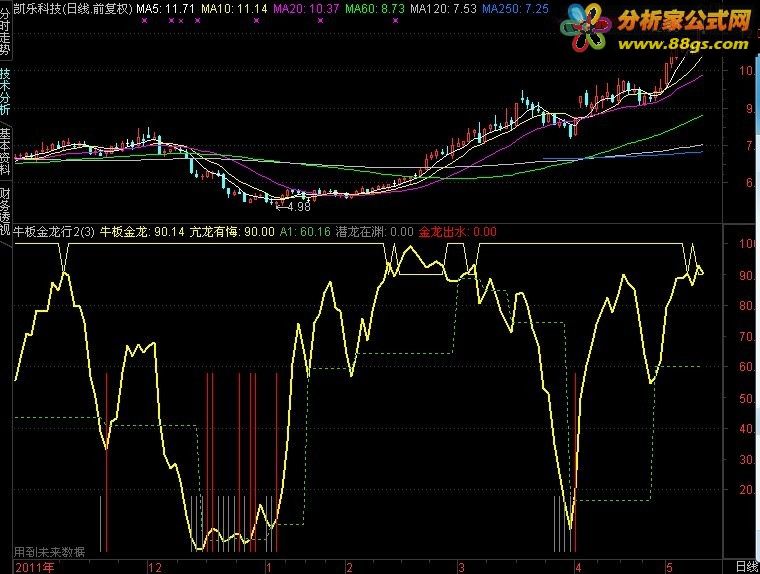760x574 pixels.
Task: Open indicator name 牛板金龙行2(3)
Action: click(54, 232)
